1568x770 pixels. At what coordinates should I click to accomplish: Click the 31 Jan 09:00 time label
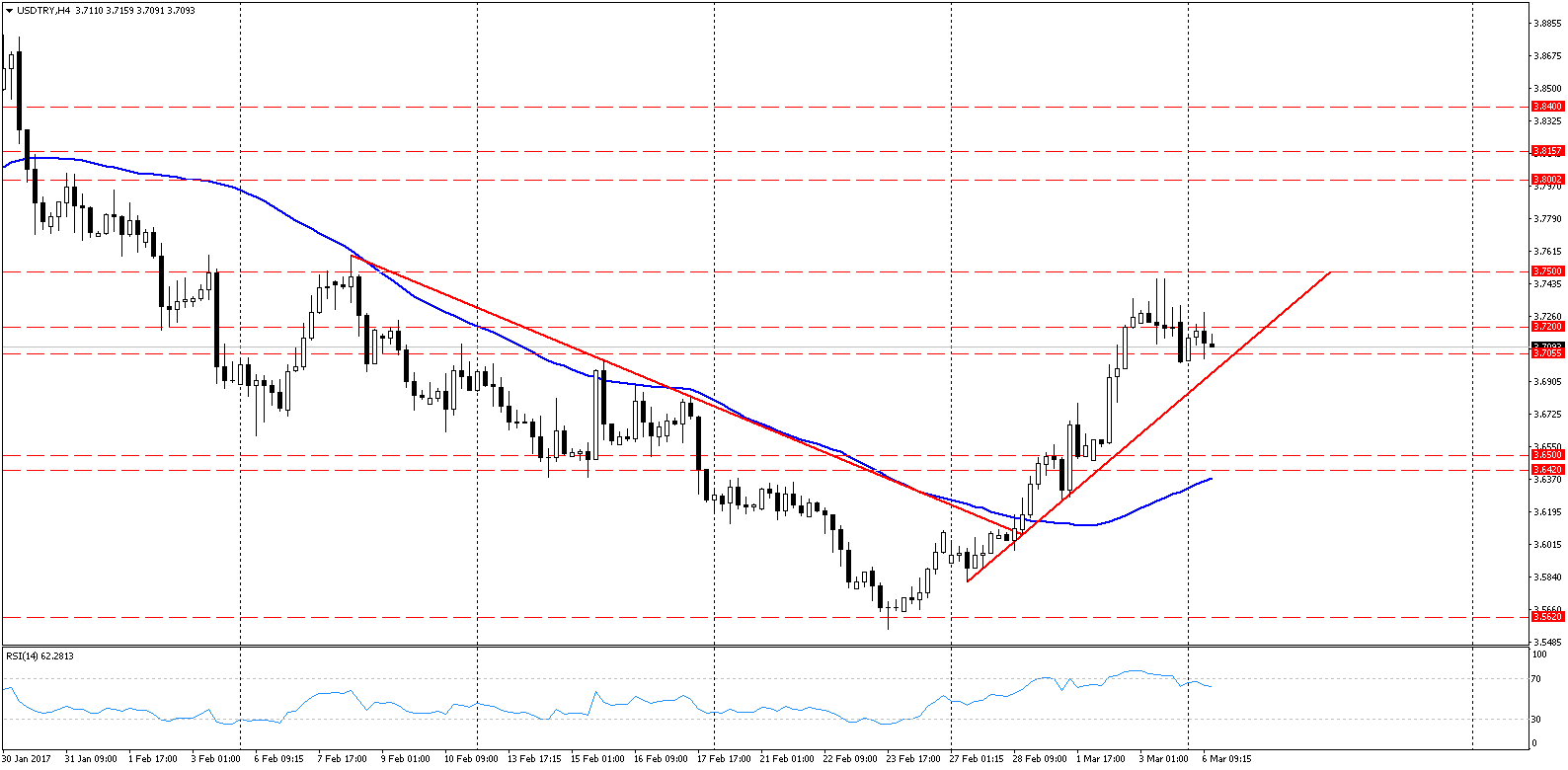pyautogui.click(x=91, y=759)
